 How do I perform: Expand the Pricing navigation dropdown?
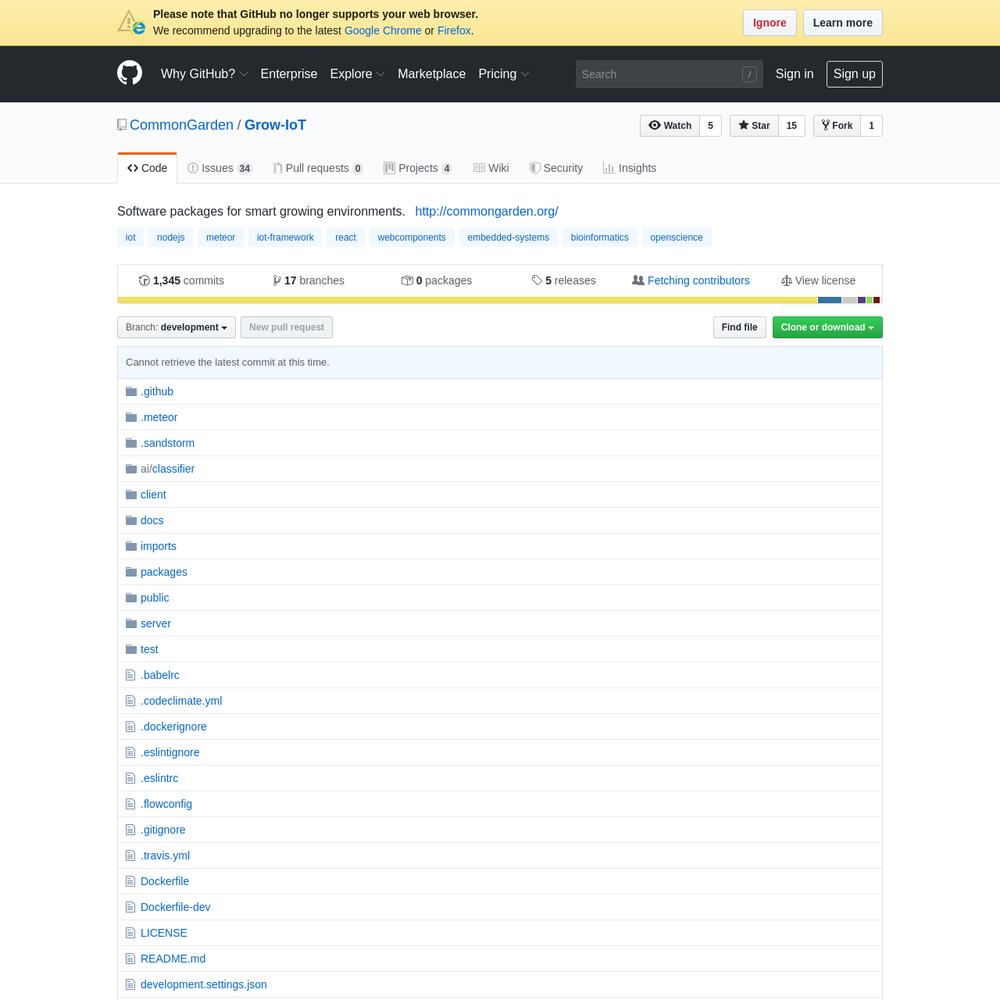coord(504,74)
